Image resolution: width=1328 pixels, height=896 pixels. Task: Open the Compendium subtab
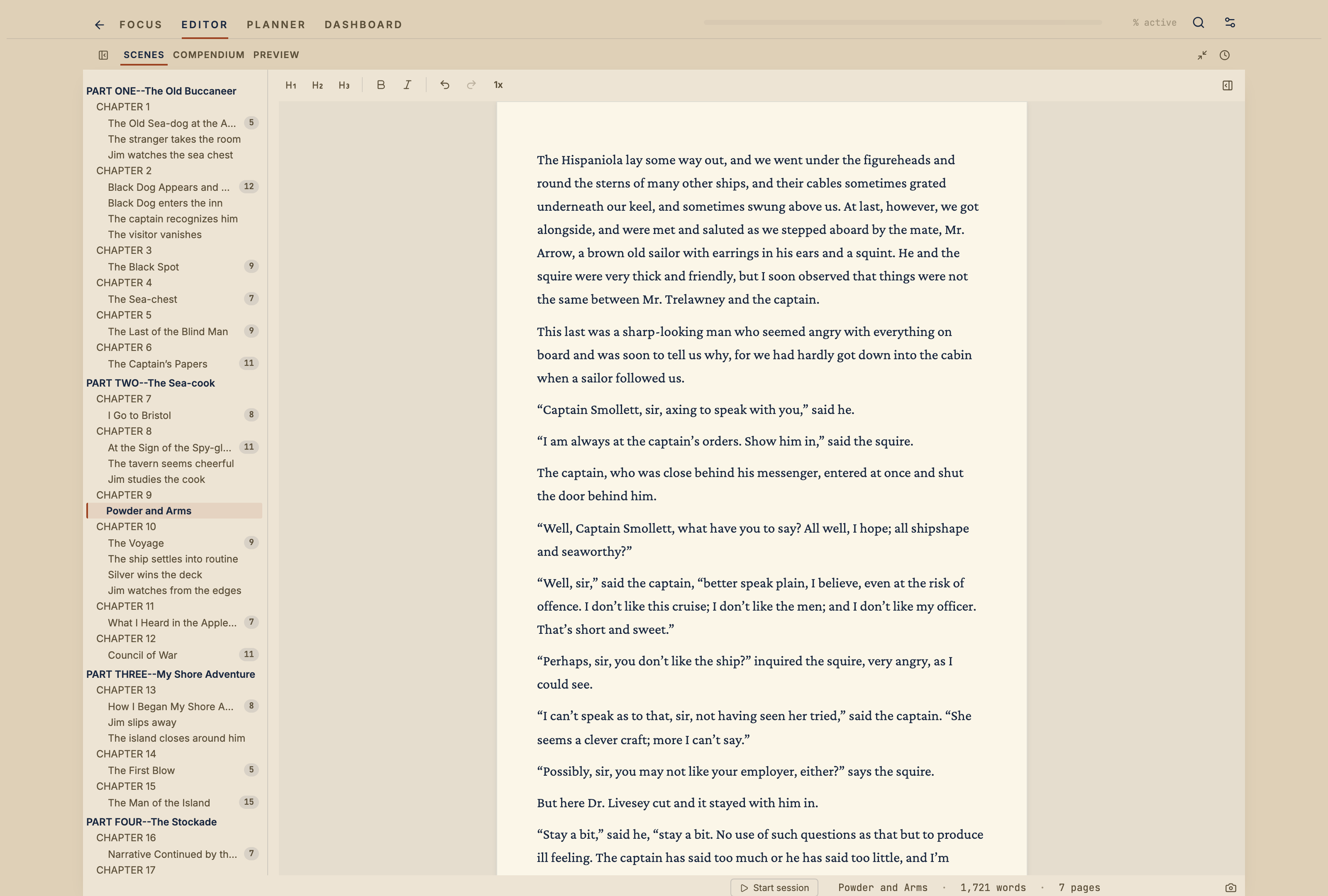209,55
